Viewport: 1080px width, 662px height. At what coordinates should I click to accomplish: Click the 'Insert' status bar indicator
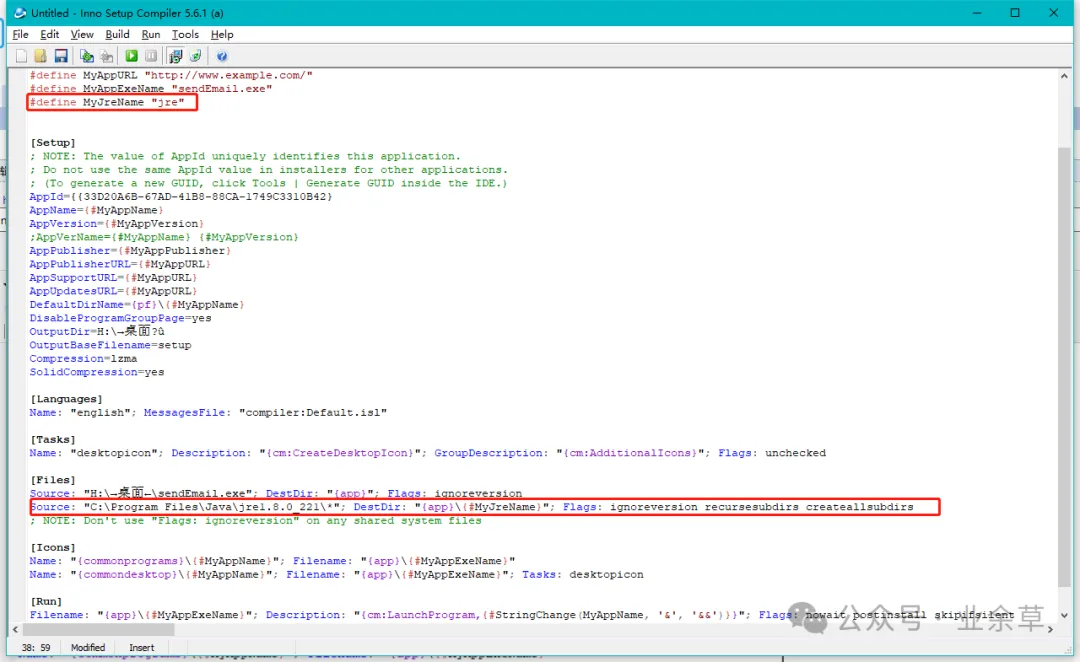point(142,648)
